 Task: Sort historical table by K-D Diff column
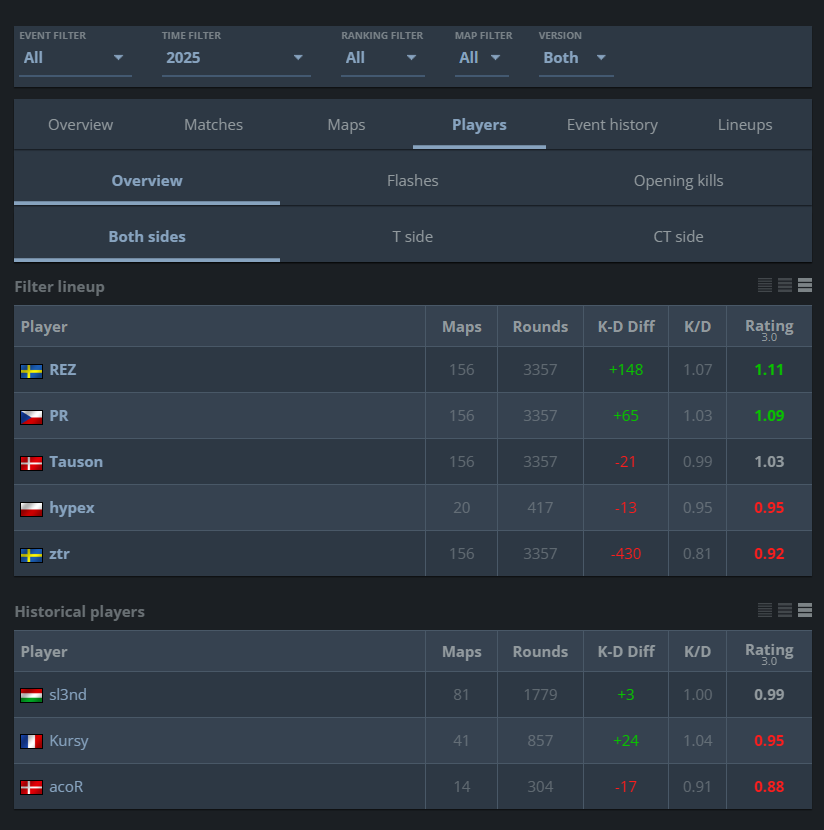click(626, 652)
